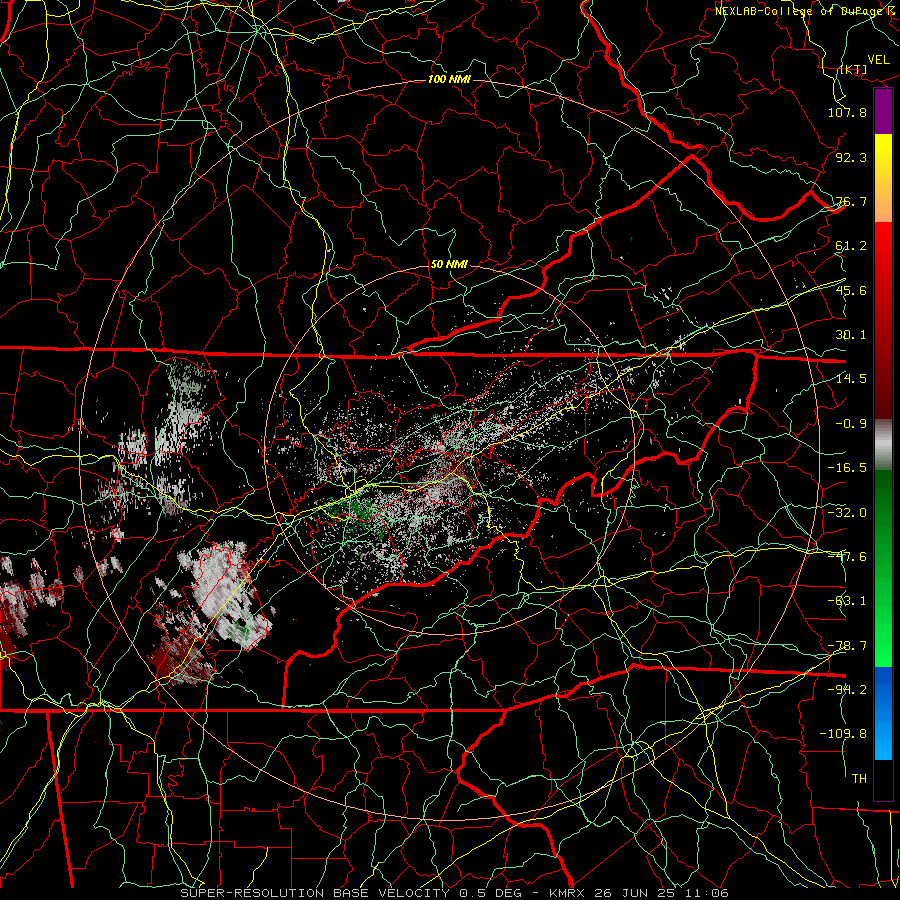Click the "[KT]" units label
The image size is (900, 900).
853,69
